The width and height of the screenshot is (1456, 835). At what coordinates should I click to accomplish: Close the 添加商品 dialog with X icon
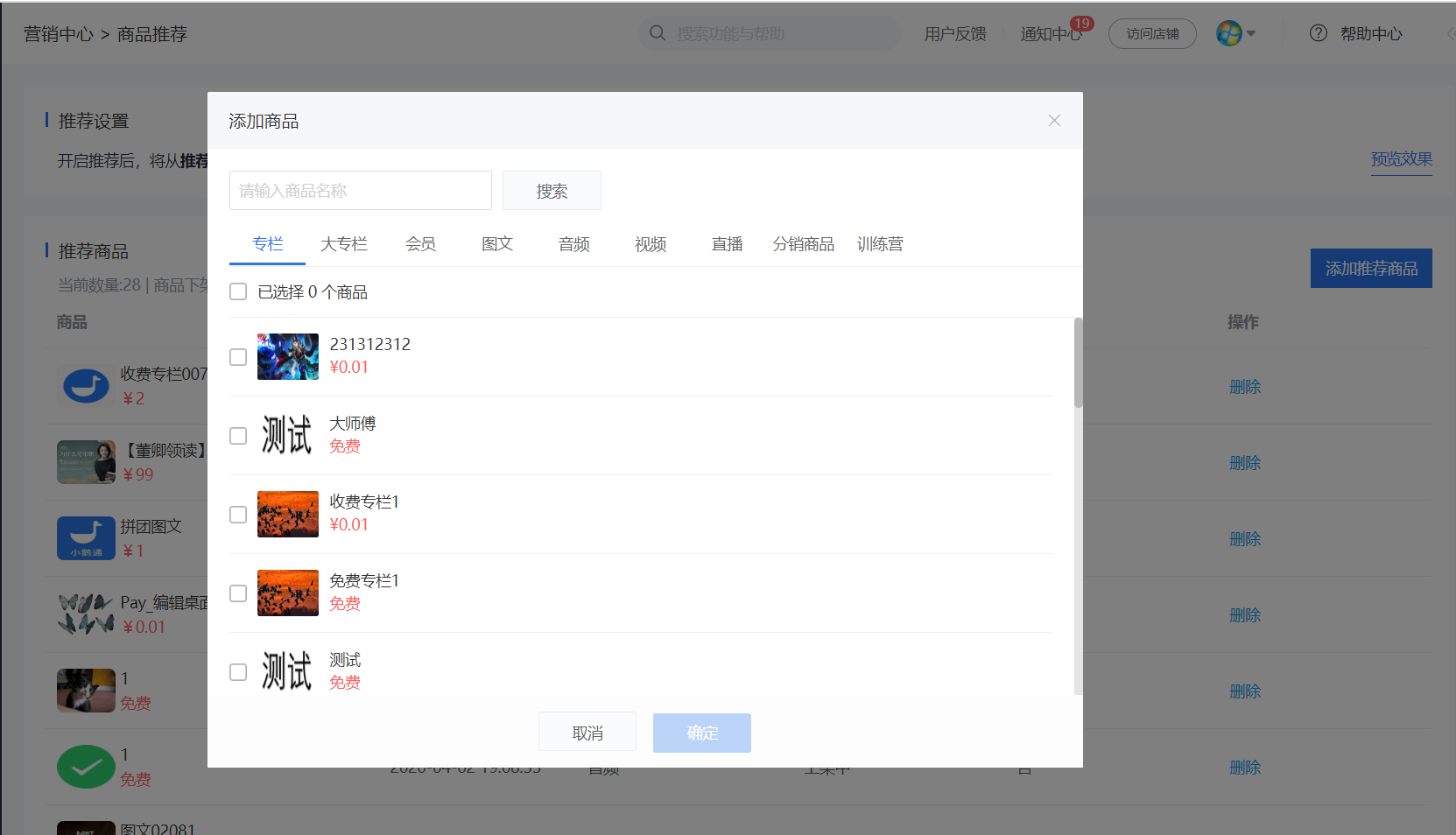point(1054,121)
